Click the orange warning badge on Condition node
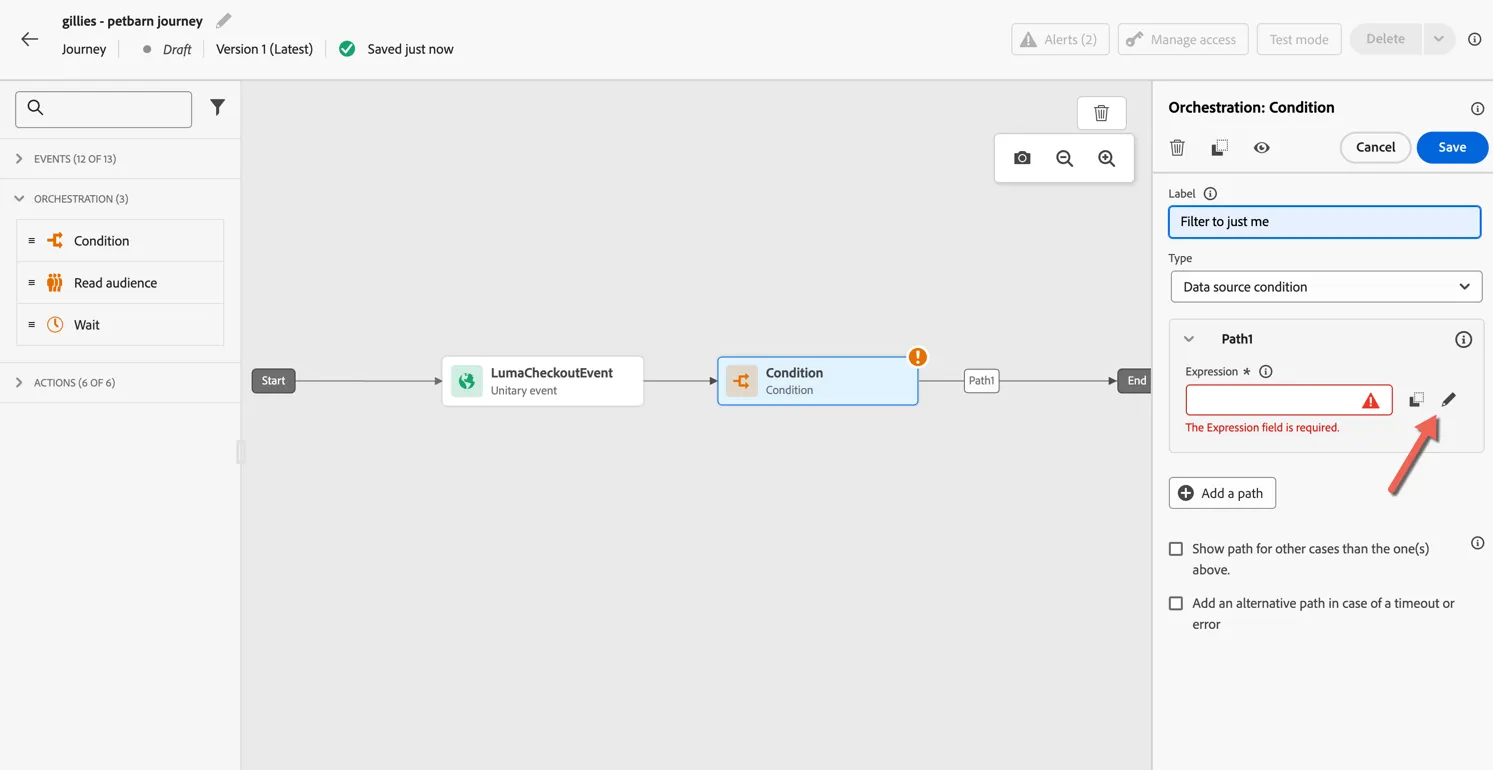 917,357
